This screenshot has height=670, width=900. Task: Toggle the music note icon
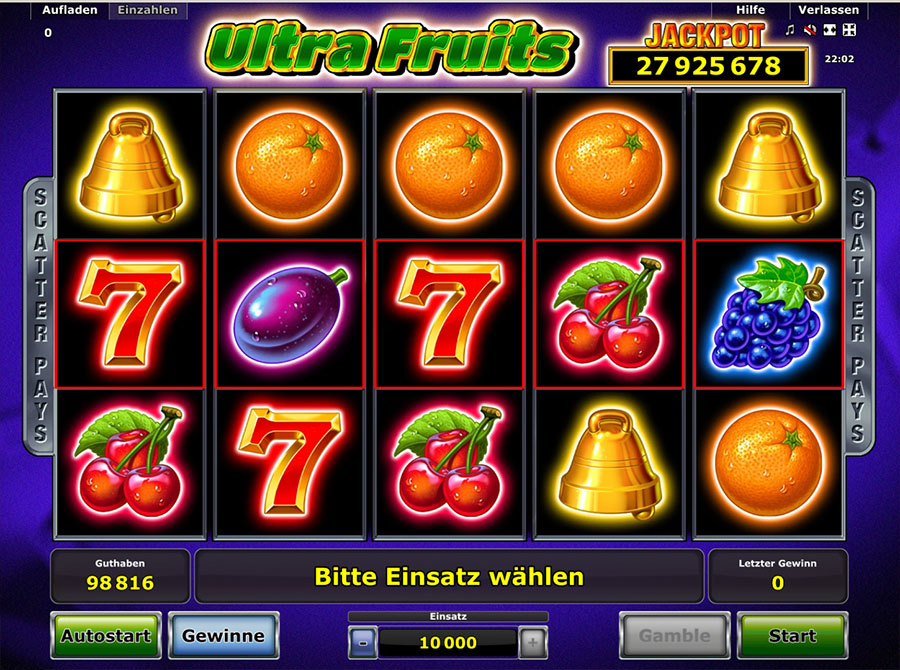tap(790, 30)
